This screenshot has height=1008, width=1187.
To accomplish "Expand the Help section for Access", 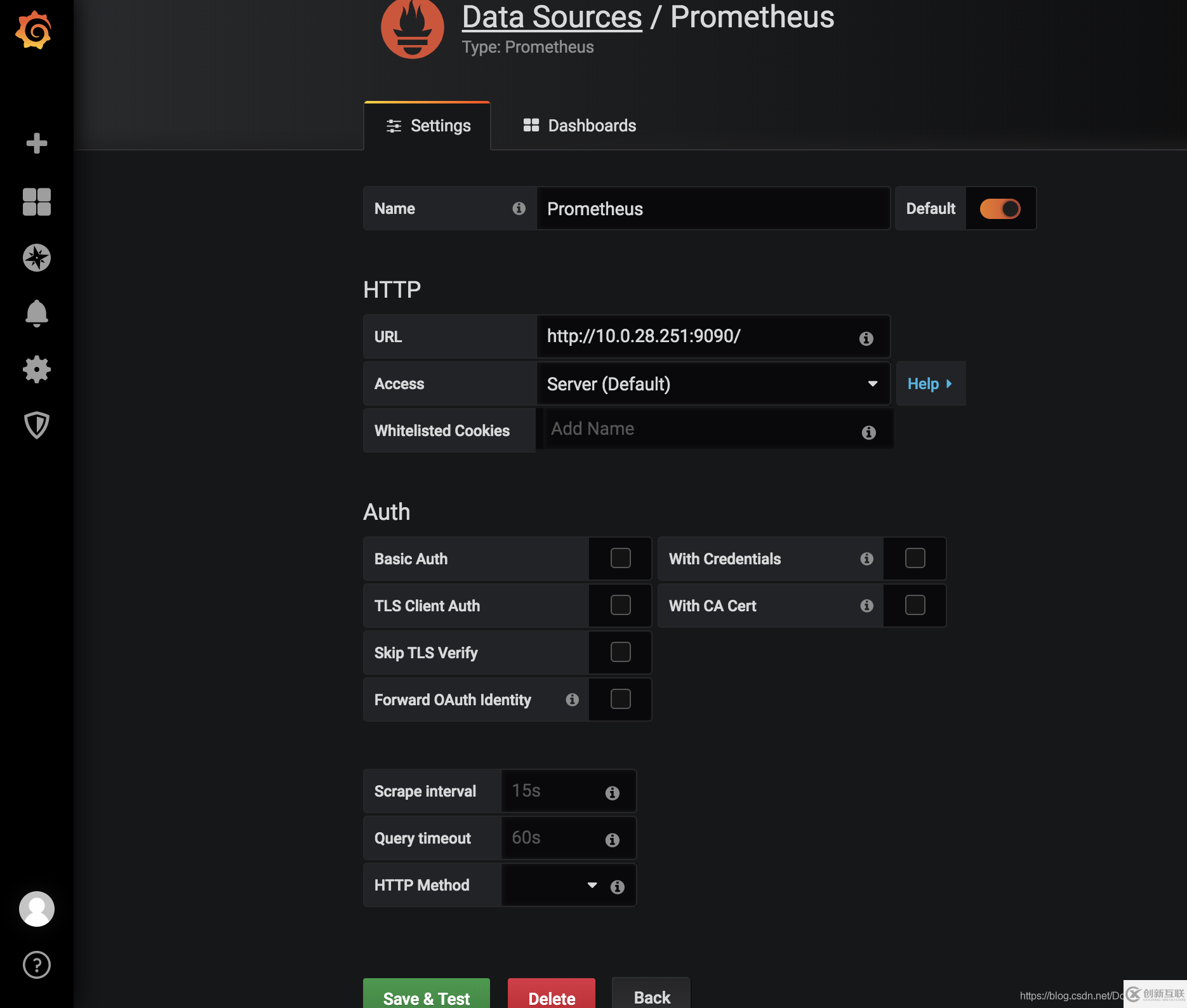I will tap(931, 383).
